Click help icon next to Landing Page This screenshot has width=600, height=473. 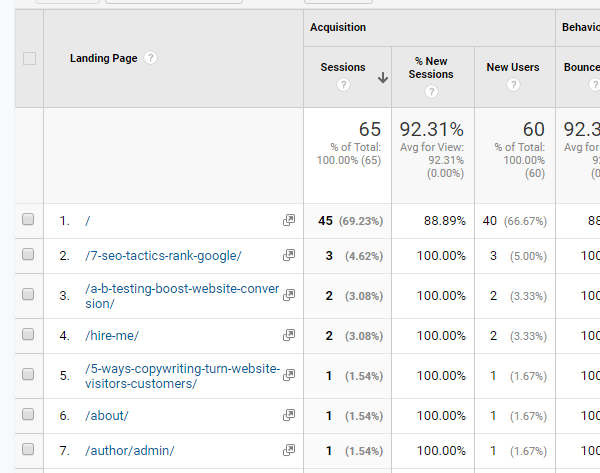pyautogui.click(x=151, y=58)
